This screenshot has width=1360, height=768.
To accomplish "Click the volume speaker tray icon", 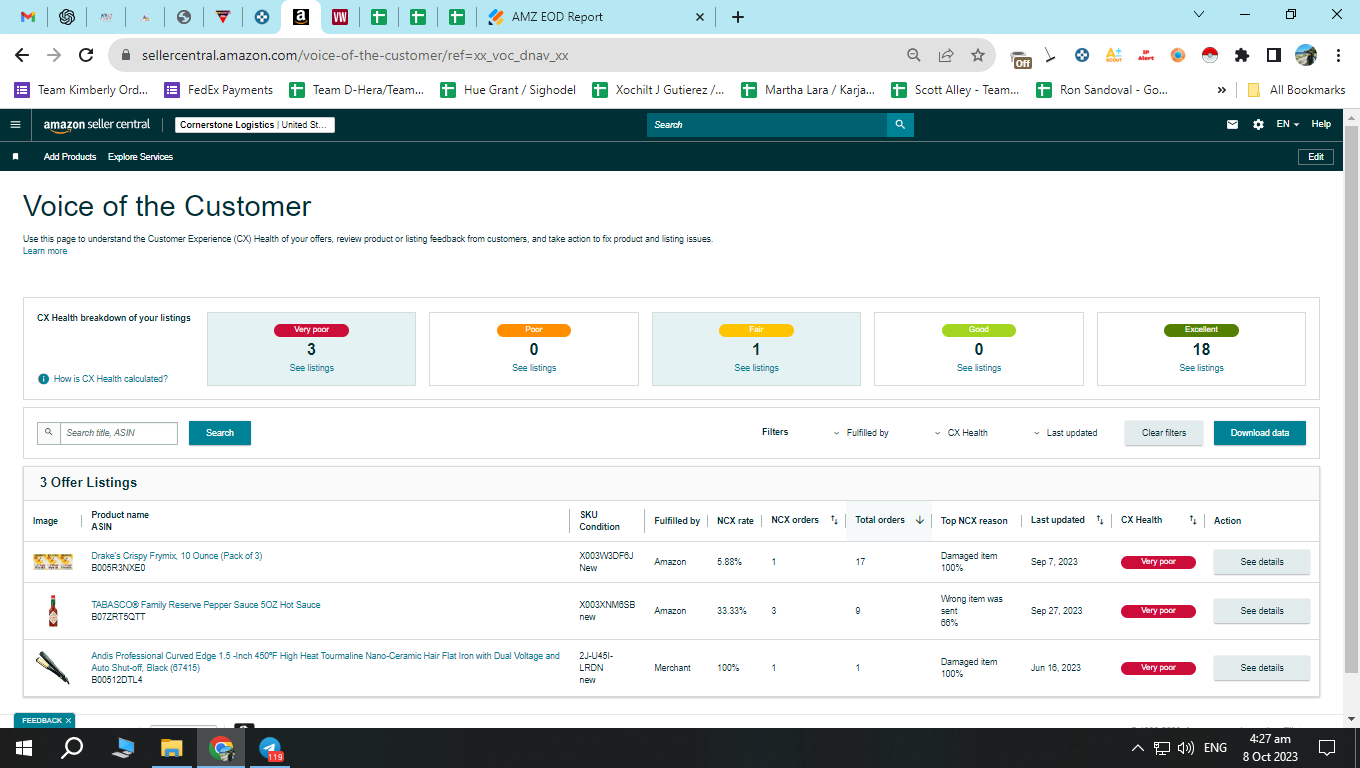I will tap(1186, 748).
